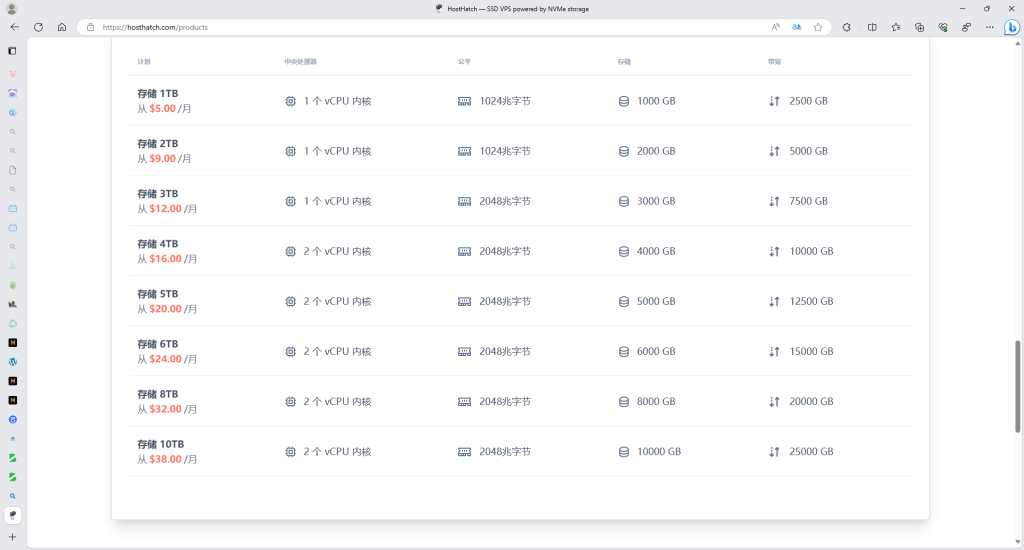1024x550 pixels.
Task: Open the profile avatar in title bar
Action: pos(12,8)
